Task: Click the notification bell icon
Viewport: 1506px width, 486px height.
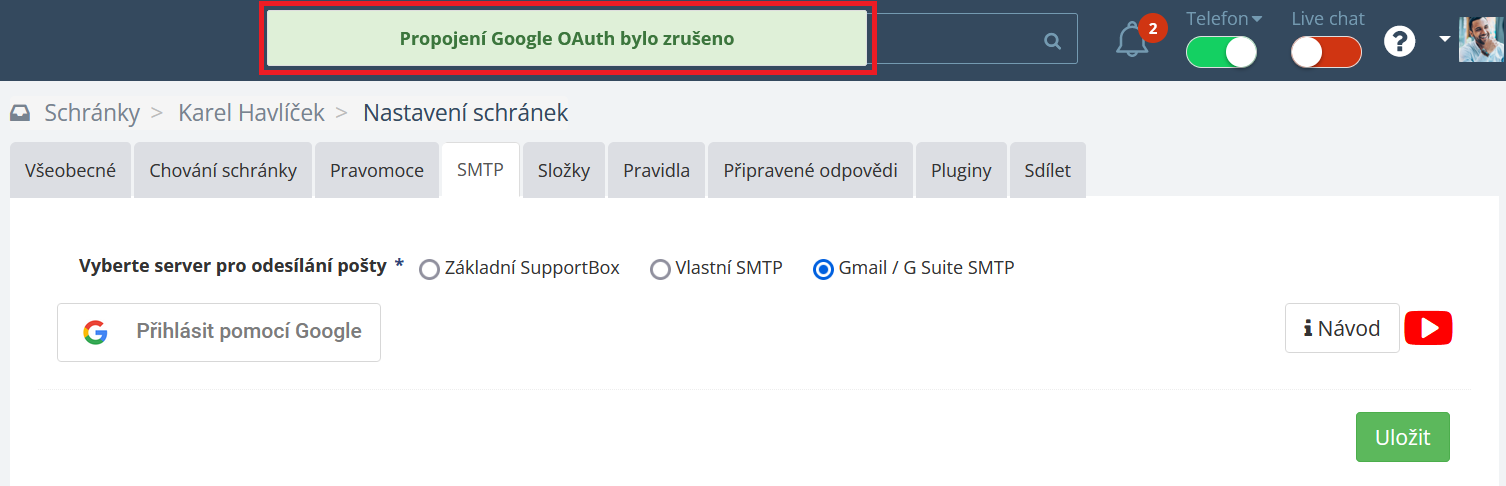Action: (1132, 40)
